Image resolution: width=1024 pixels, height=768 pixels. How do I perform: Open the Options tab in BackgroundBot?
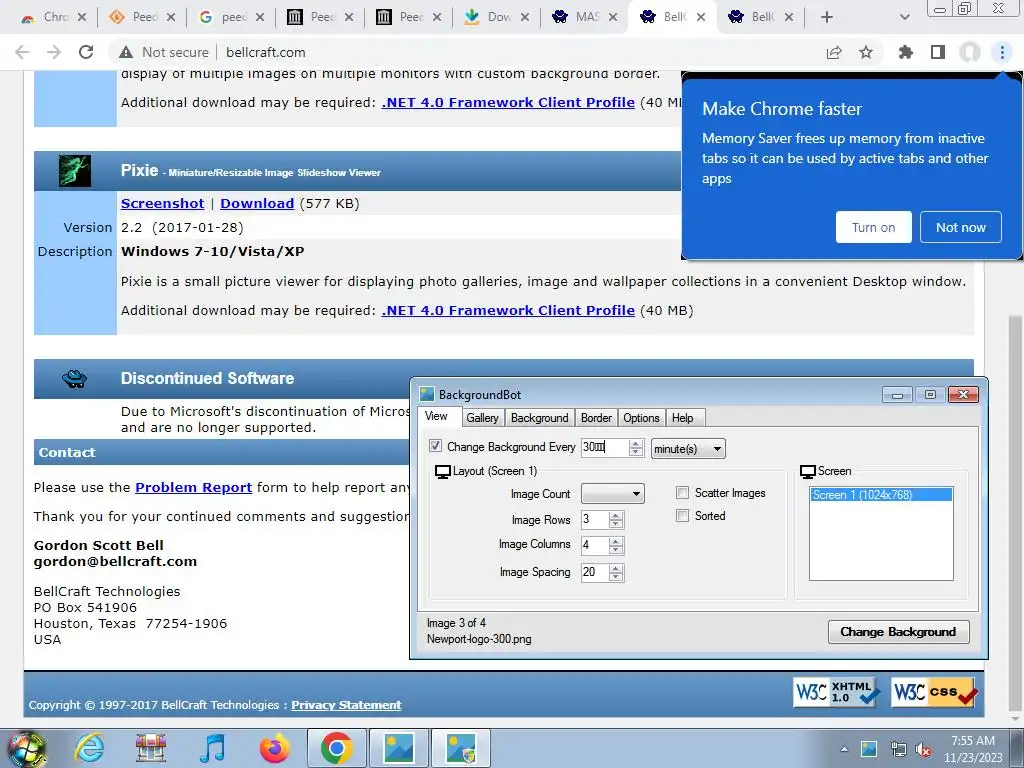click(x=641, y=418)
